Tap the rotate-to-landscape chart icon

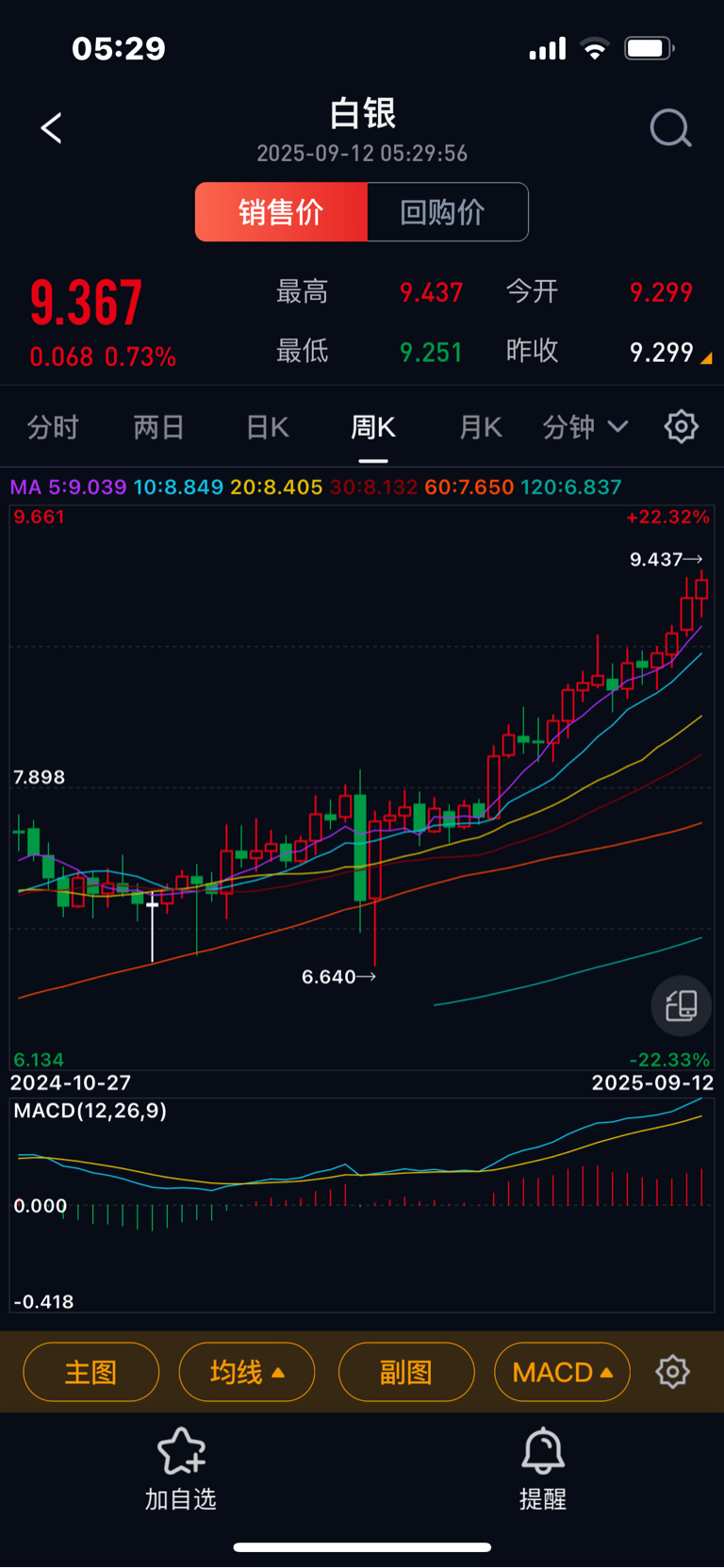pyautogui.click(x=682, y=1006)
